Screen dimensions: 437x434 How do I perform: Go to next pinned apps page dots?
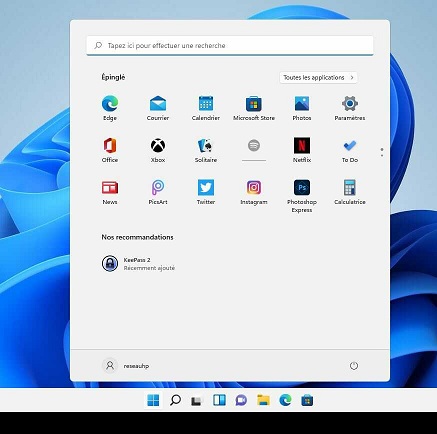coord(382,153)
